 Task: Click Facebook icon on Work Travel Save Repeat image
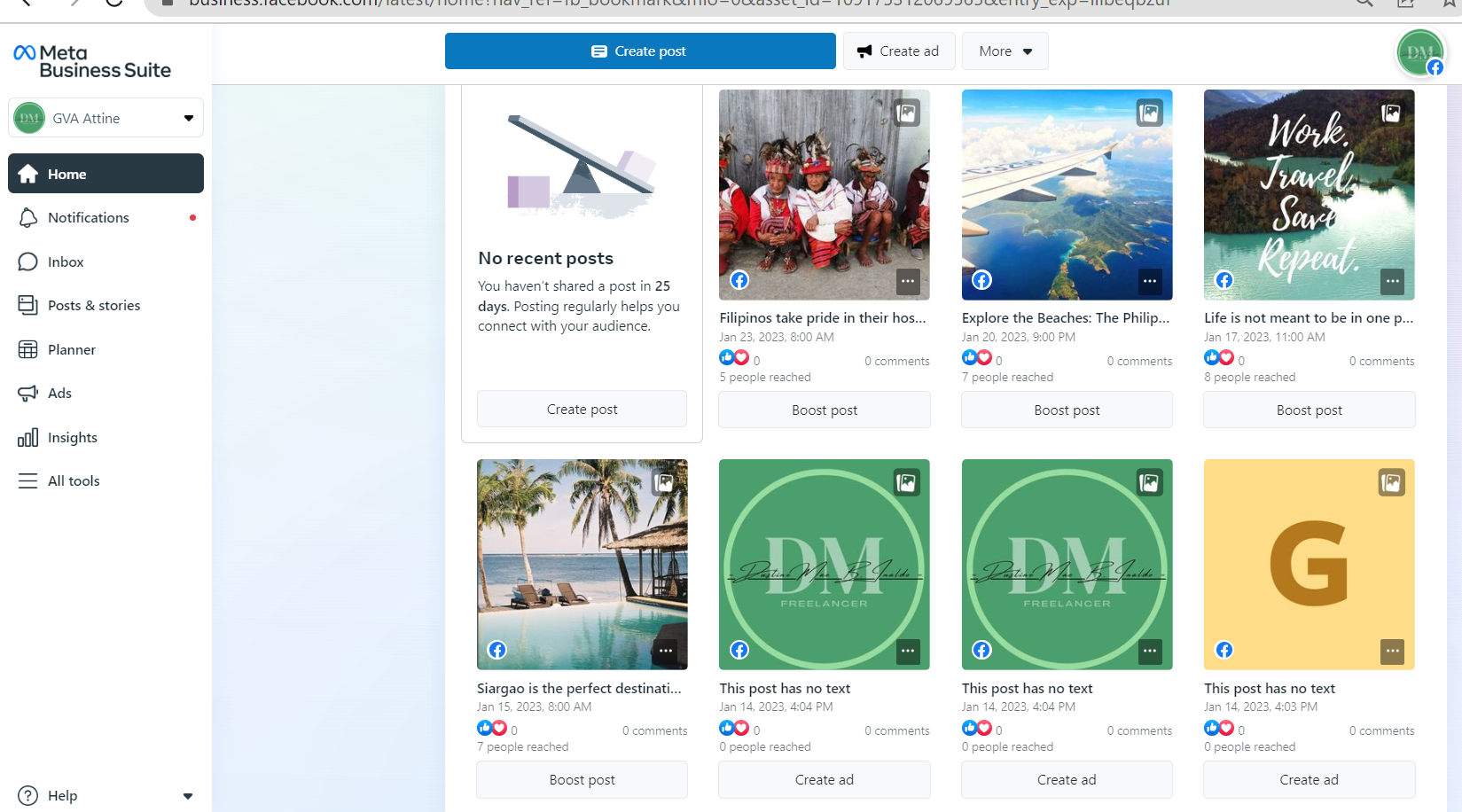(x=1224, y=280)
